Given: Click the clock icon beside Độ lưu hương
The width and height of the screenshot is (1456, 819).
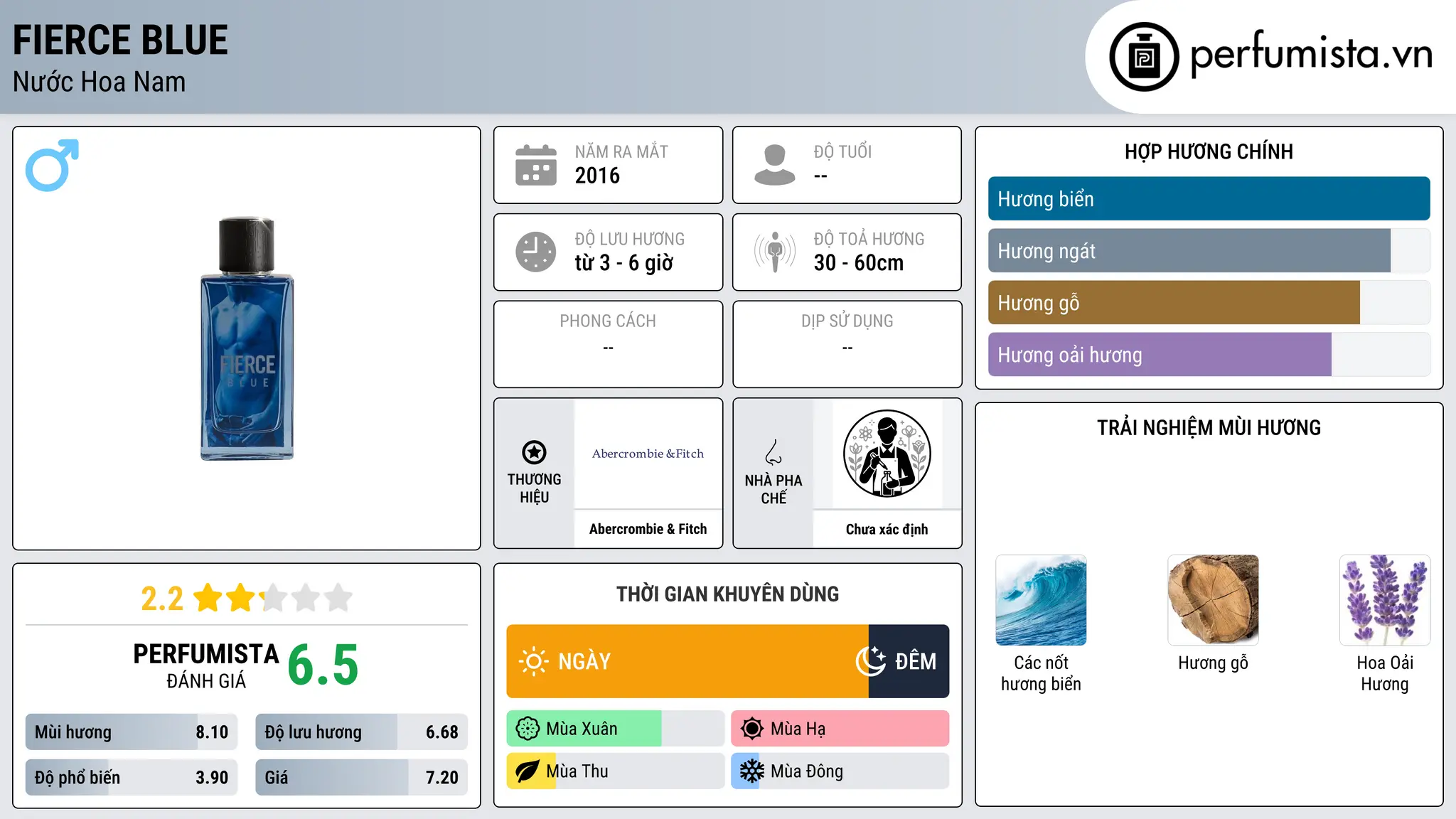Looking at the screenshot, I should point(536,252).
